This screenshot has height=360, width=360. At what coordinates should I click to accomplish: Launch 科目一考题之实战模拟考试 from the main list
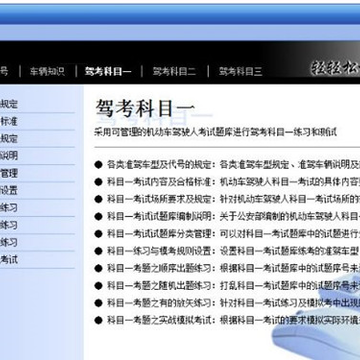159,320
